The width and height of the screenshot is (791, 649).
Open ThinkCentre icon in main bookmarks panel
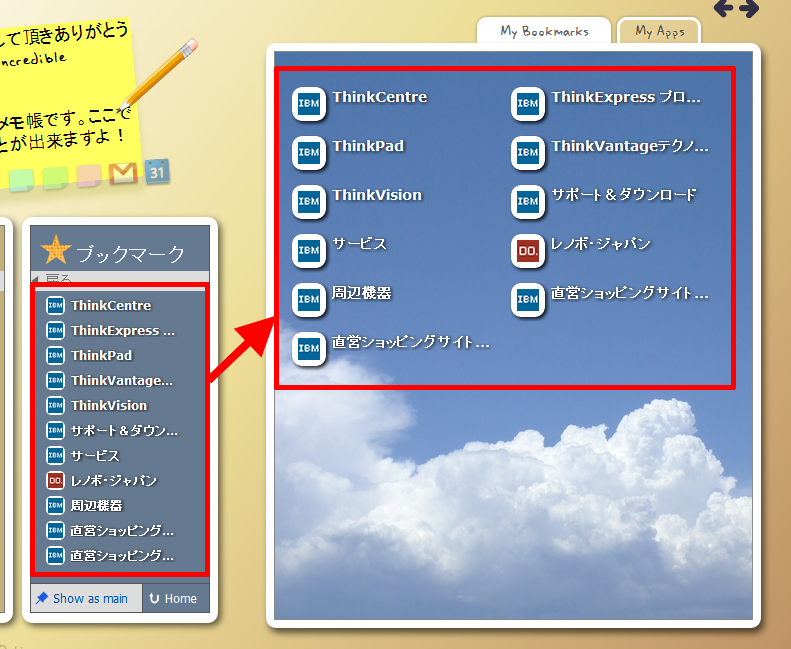coord(309,103)
